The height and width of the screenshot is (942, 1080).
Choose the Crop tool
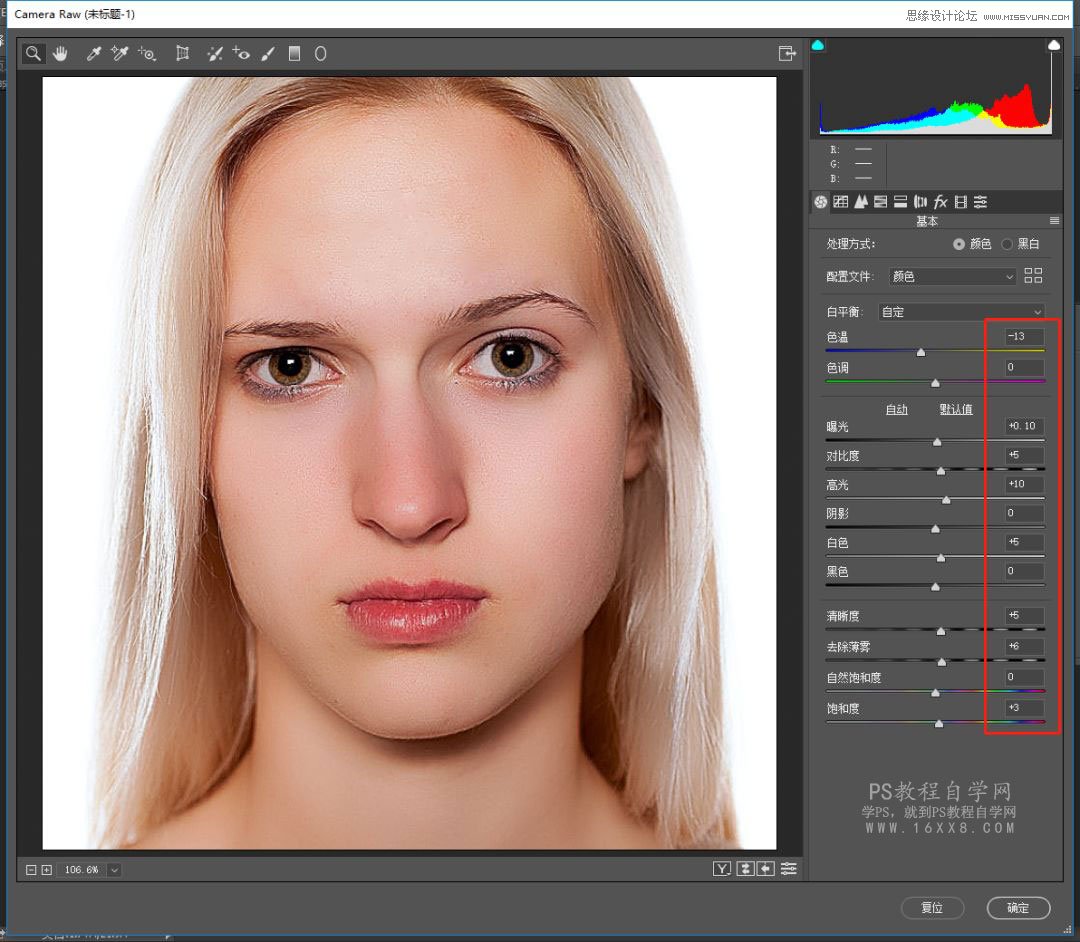pos(182,54)
